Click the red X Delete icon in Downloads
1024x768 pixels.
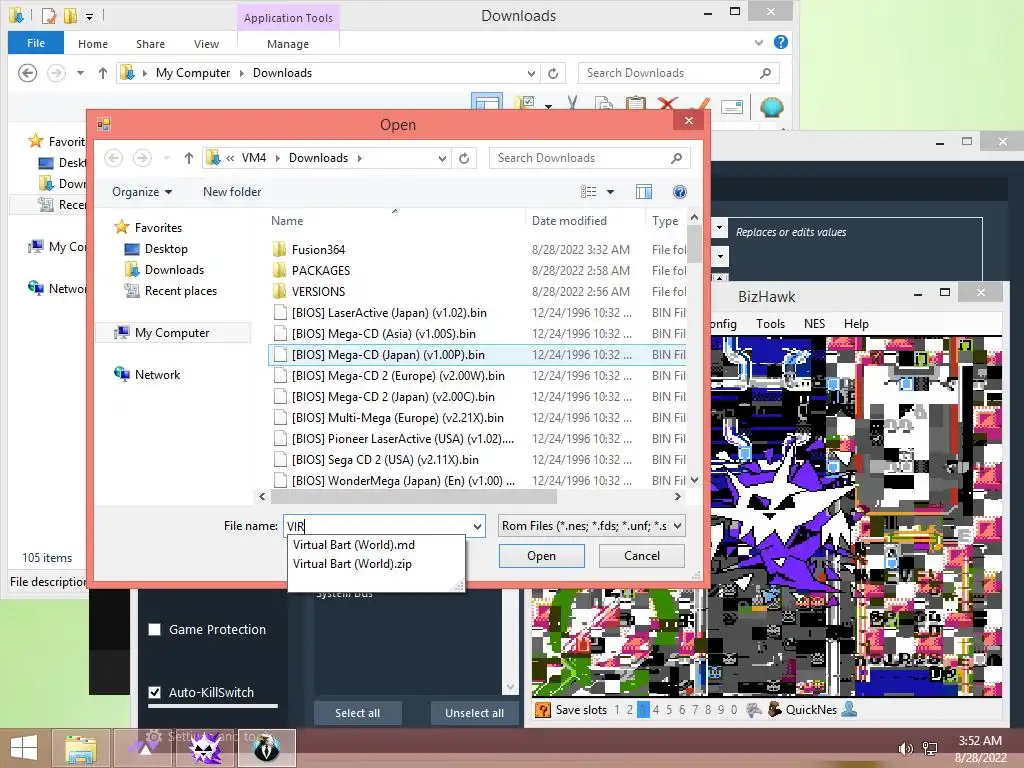pos(667,104)
